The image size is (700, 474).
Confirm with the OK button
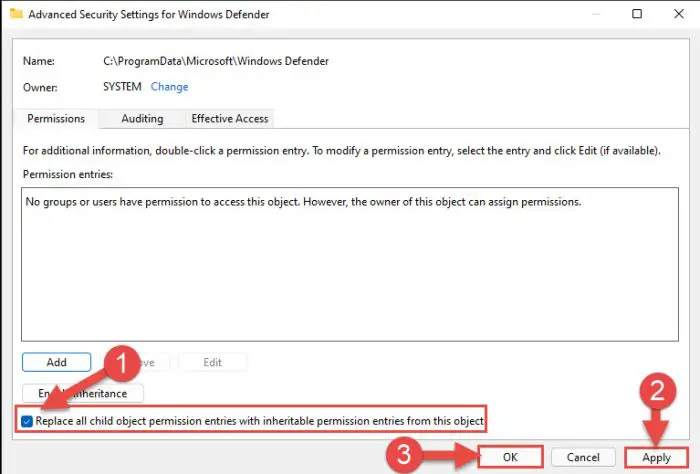[510, 457]
